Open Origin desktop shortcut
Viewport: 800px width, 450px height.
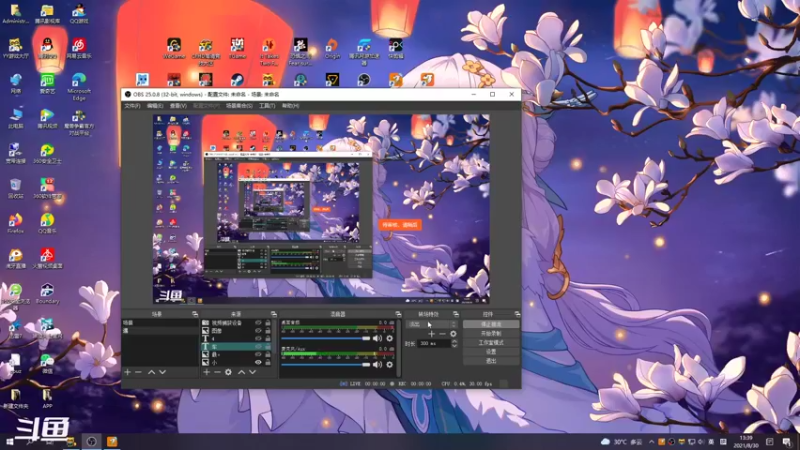(x=332, y=48)
